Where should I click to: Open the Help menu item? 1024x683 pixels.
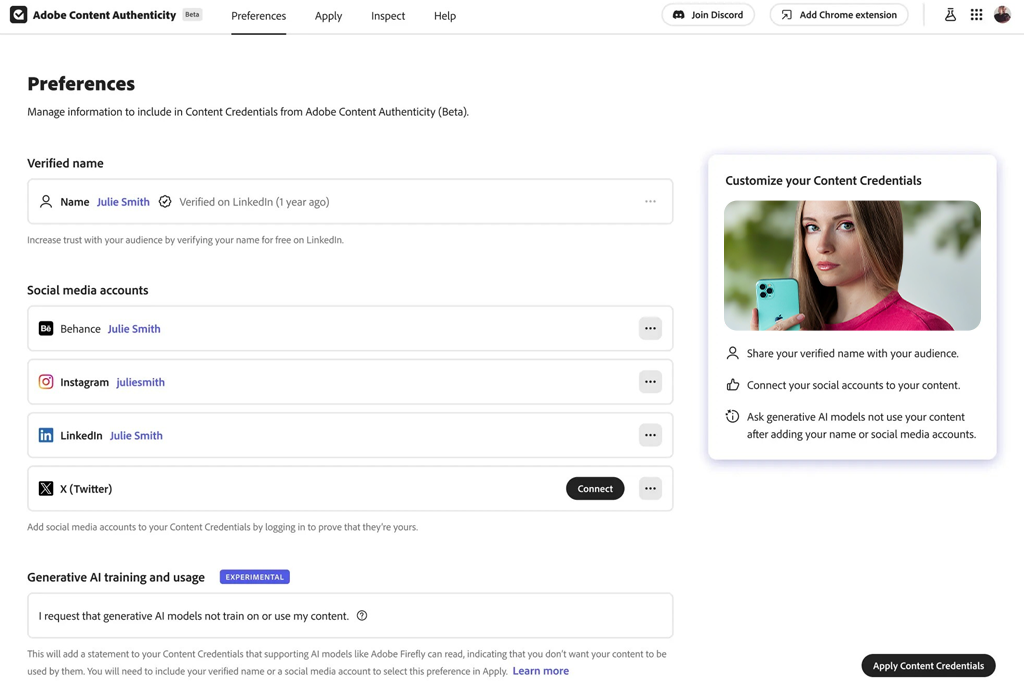(445, 16)
